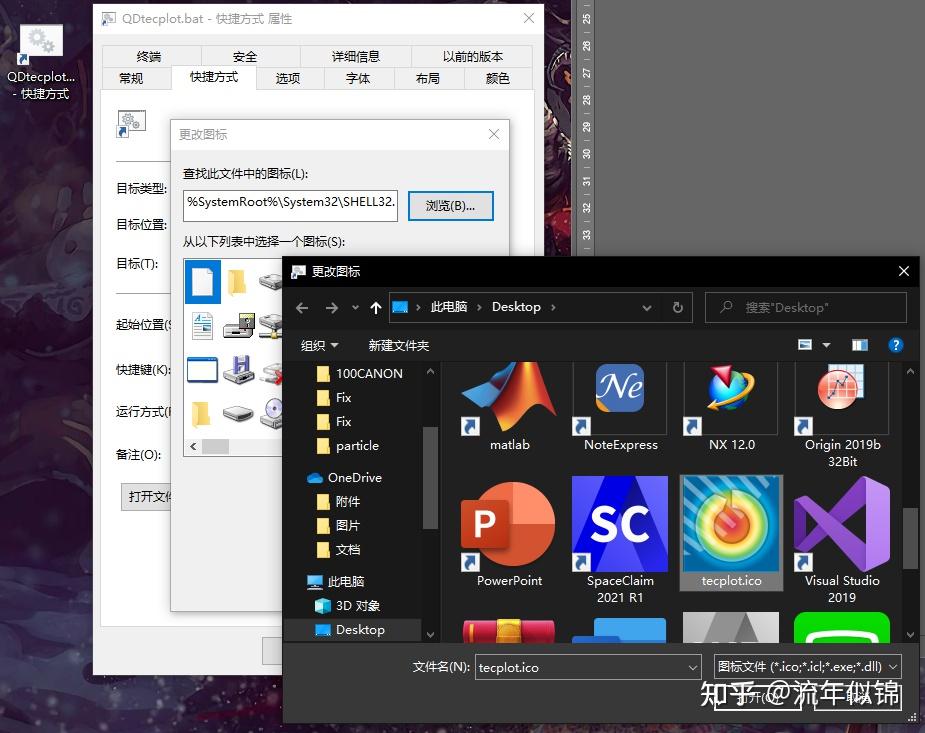Image resolution: width=925 pixels, height=733 pixels.
Task: Click the 新建文件夹 button
Action: click(398, 344)
